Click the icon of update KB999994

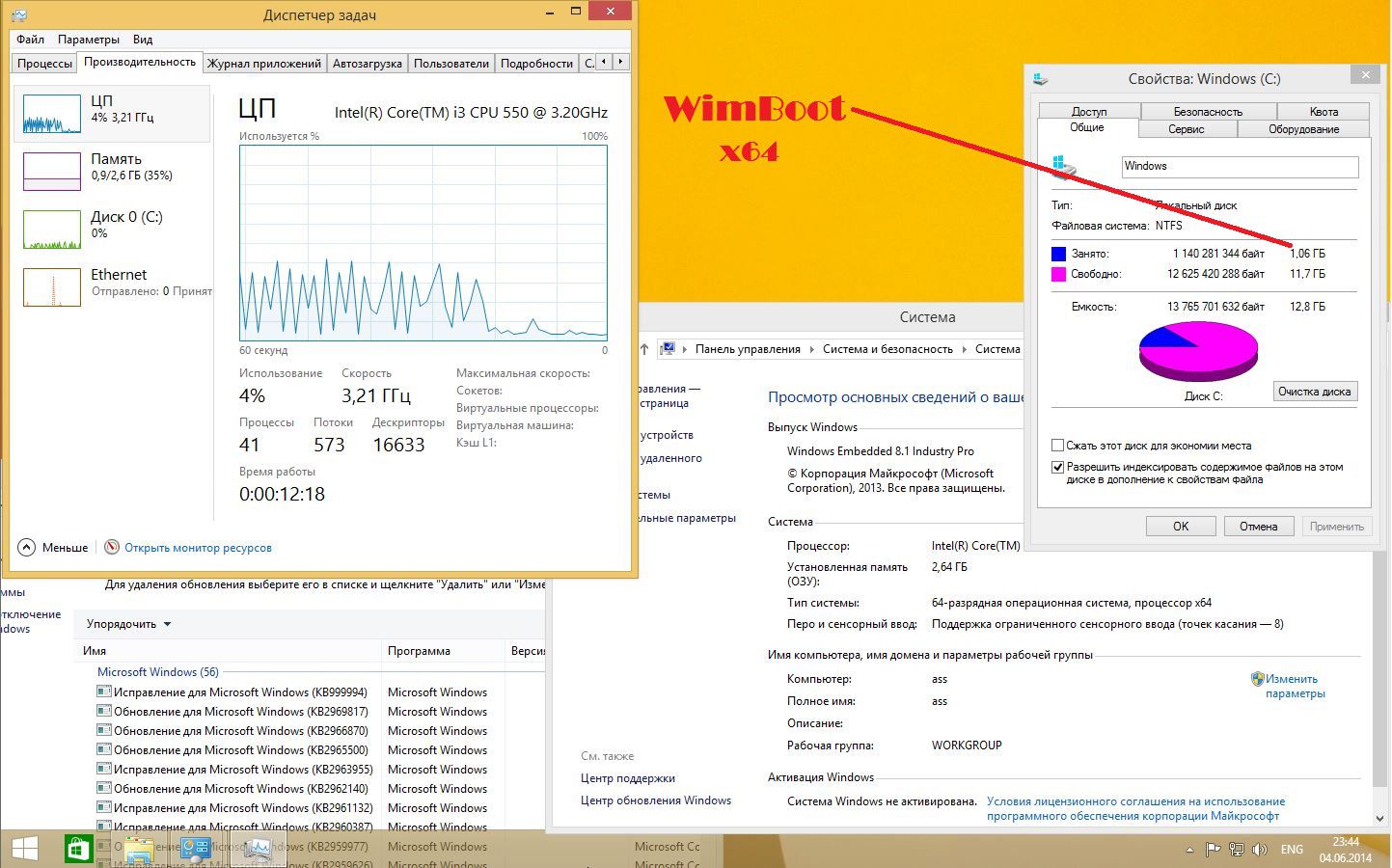click(104, 692)
